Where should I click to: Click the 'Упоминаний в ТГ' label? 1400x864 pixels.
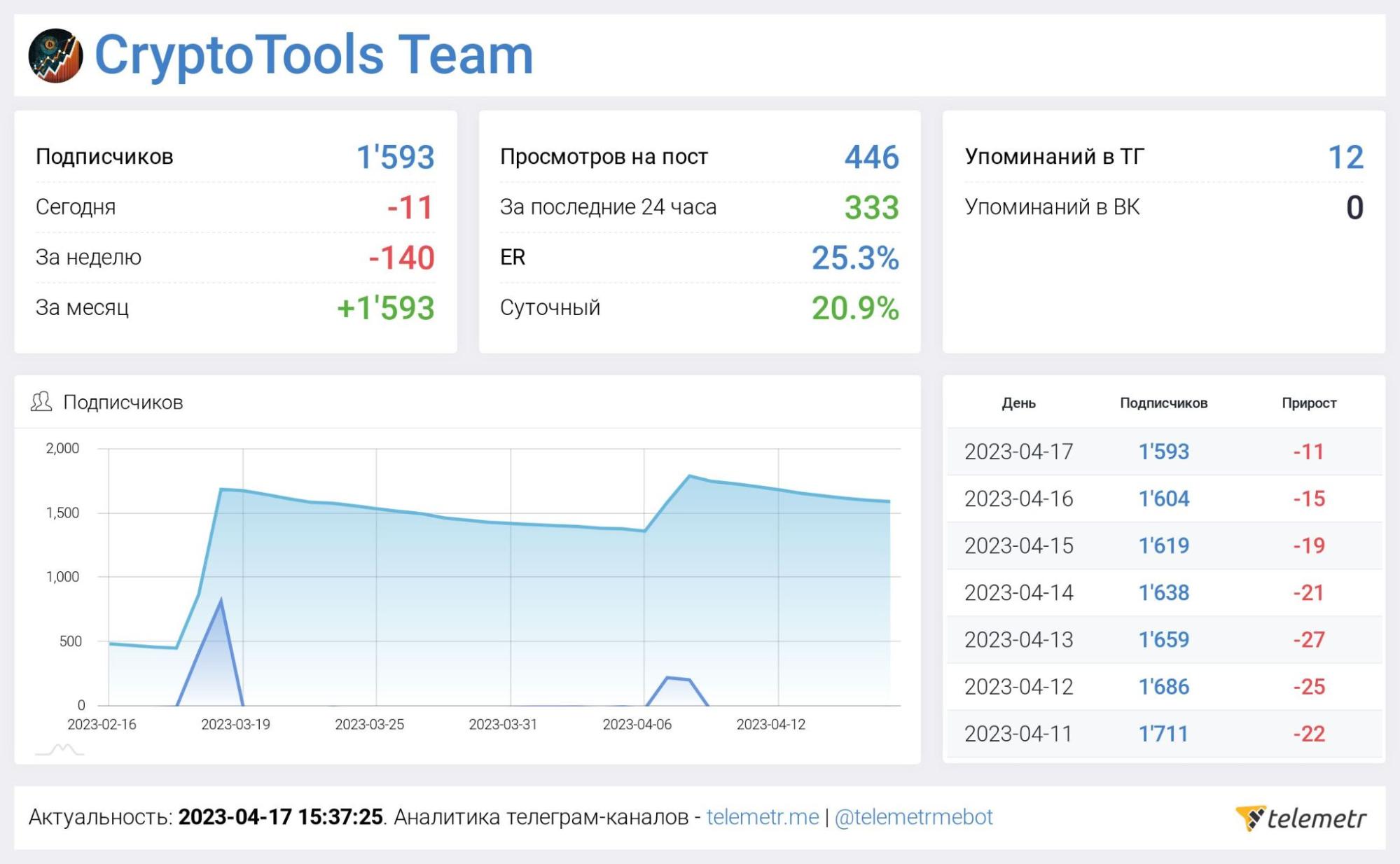pyautogui.click(x=1055, y=156)
